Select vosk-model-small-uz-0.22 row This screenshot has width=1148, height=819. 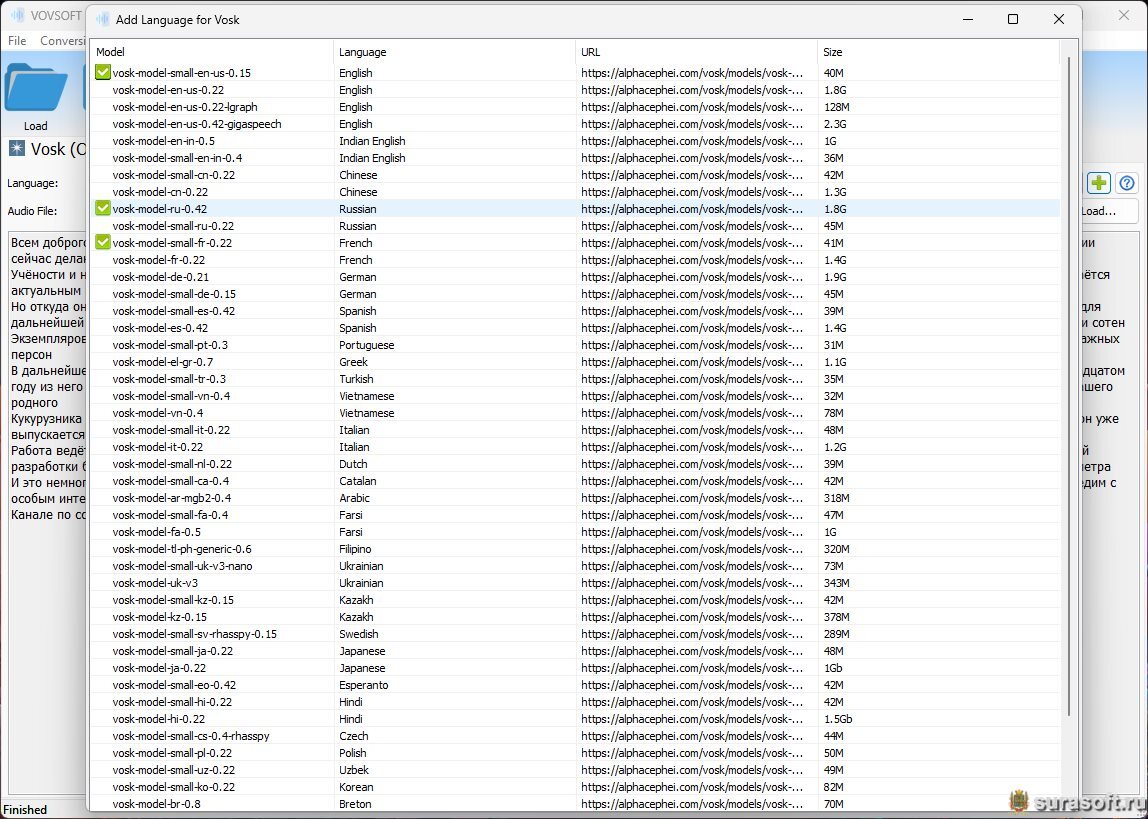pyautogui.click(x=575, y=770)
